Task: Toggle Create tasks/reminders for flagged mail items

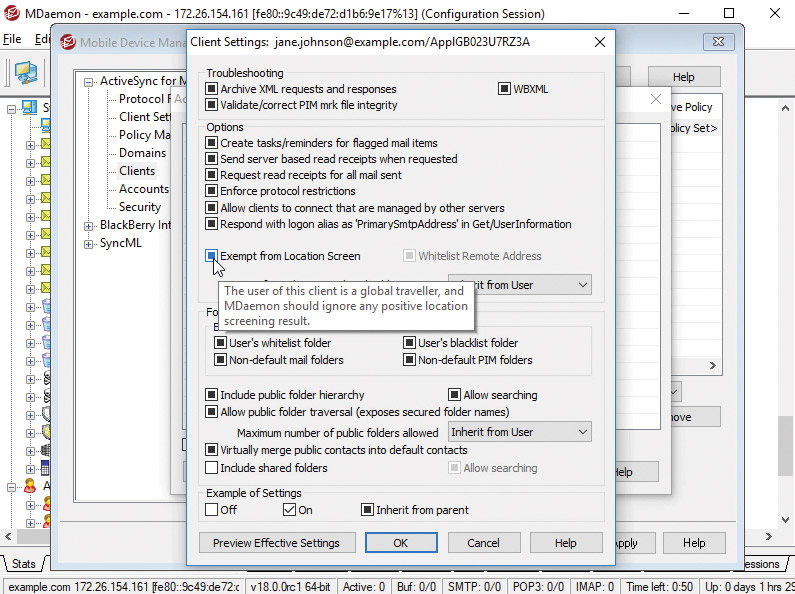Action: click(x=211, y=143)
